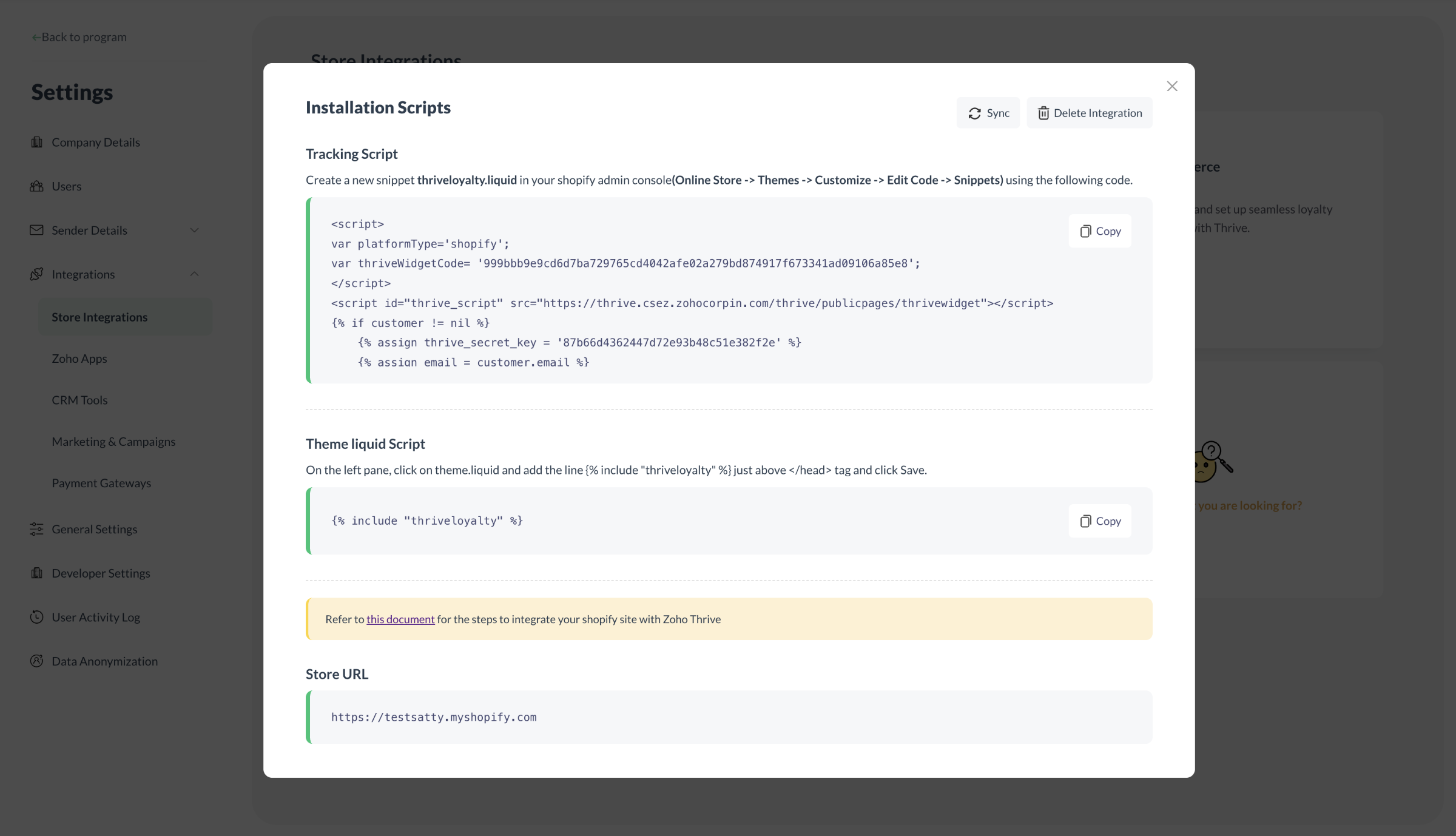
Task: Click the User Activity Log clock icon
Action: 36,617
